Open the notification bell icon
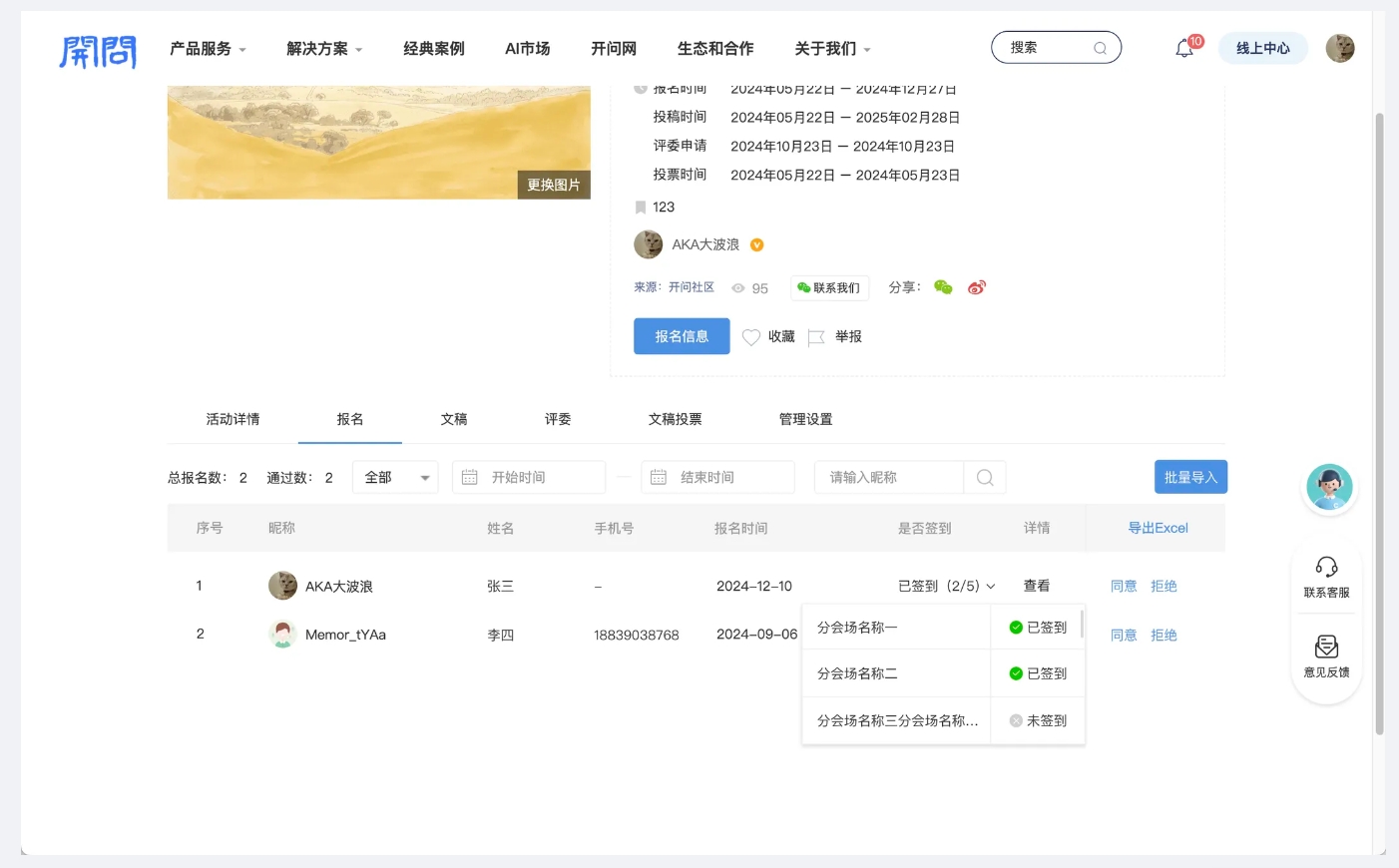 tap(1184, 48)
